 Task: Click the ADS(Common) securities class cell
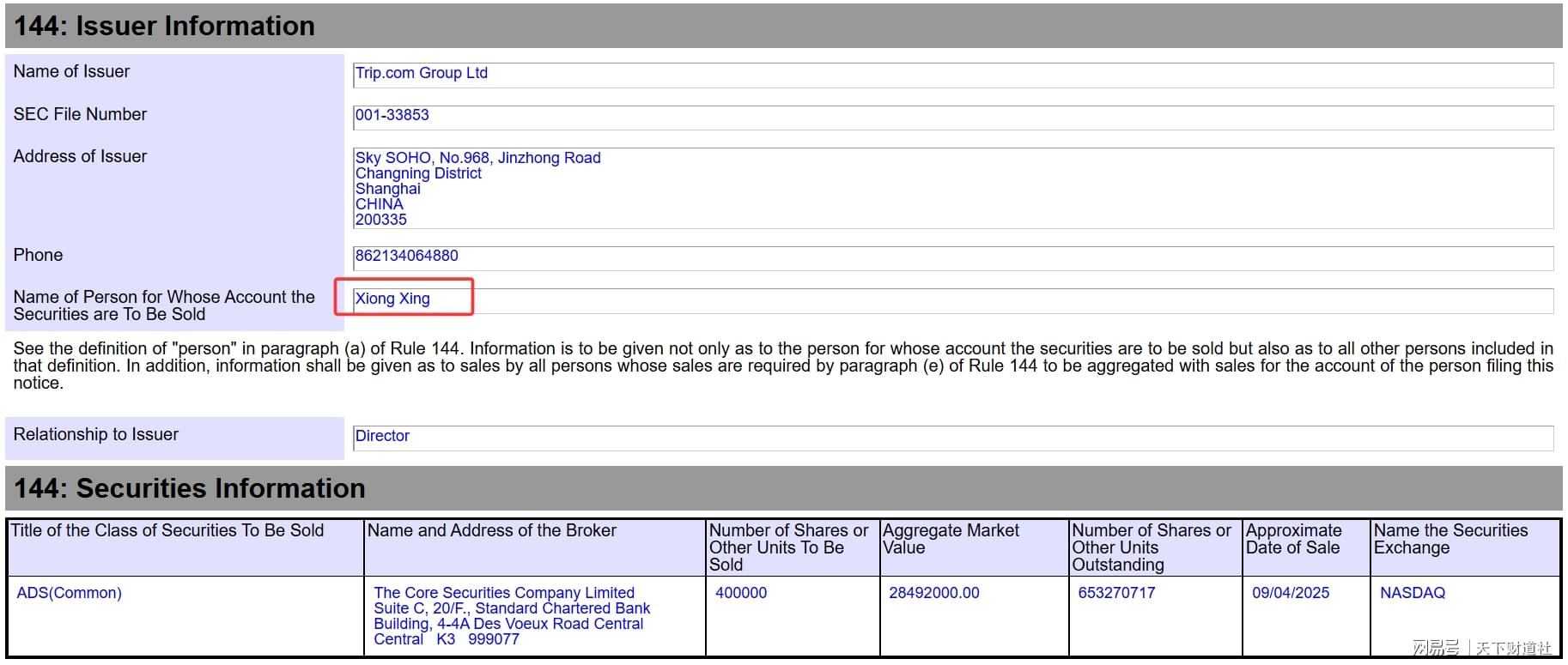(x=70, y=593)
